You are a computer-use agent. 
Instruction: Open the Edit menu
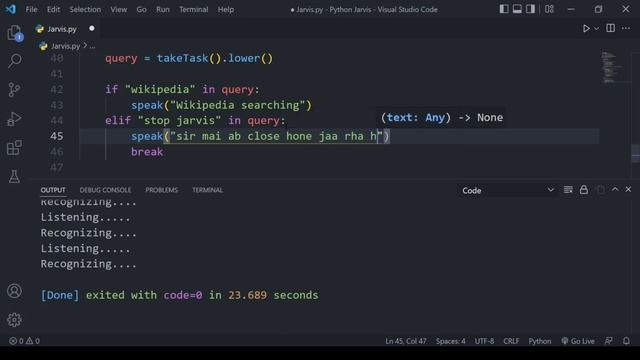tap(53, 9)
